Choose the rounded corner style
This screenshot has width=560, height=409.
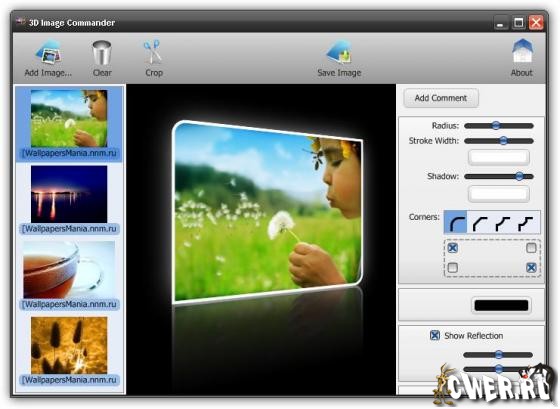(x=456, y=222)
